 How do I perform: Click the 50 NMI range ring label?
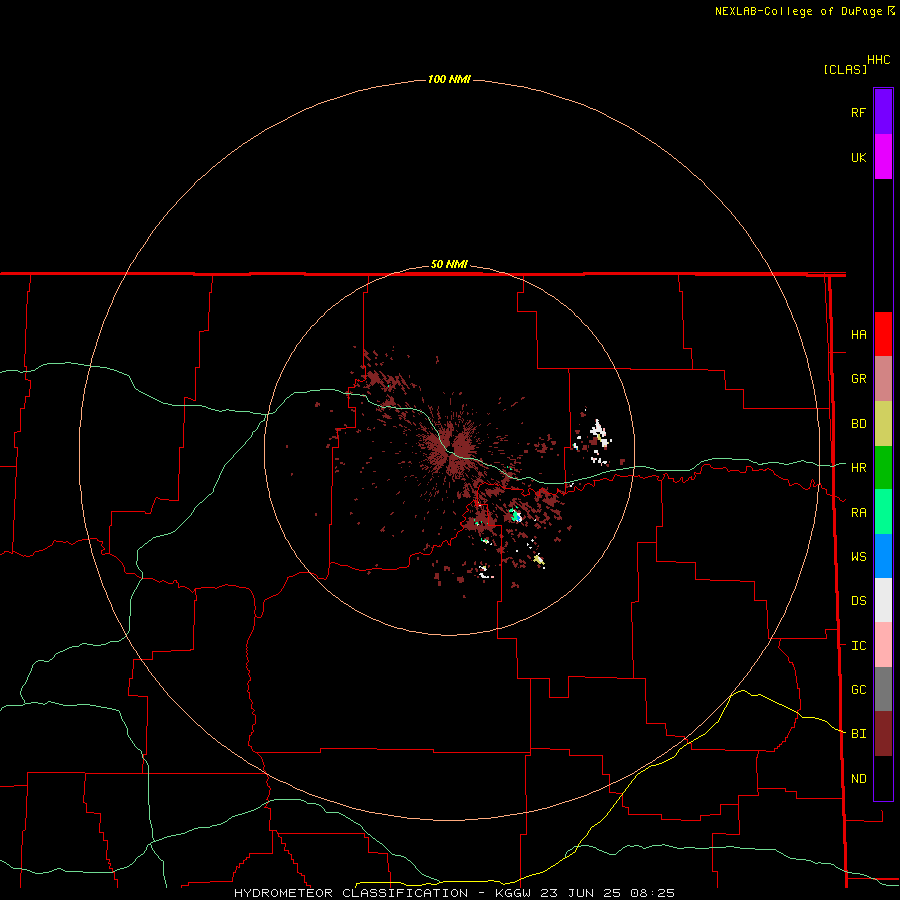449,264
